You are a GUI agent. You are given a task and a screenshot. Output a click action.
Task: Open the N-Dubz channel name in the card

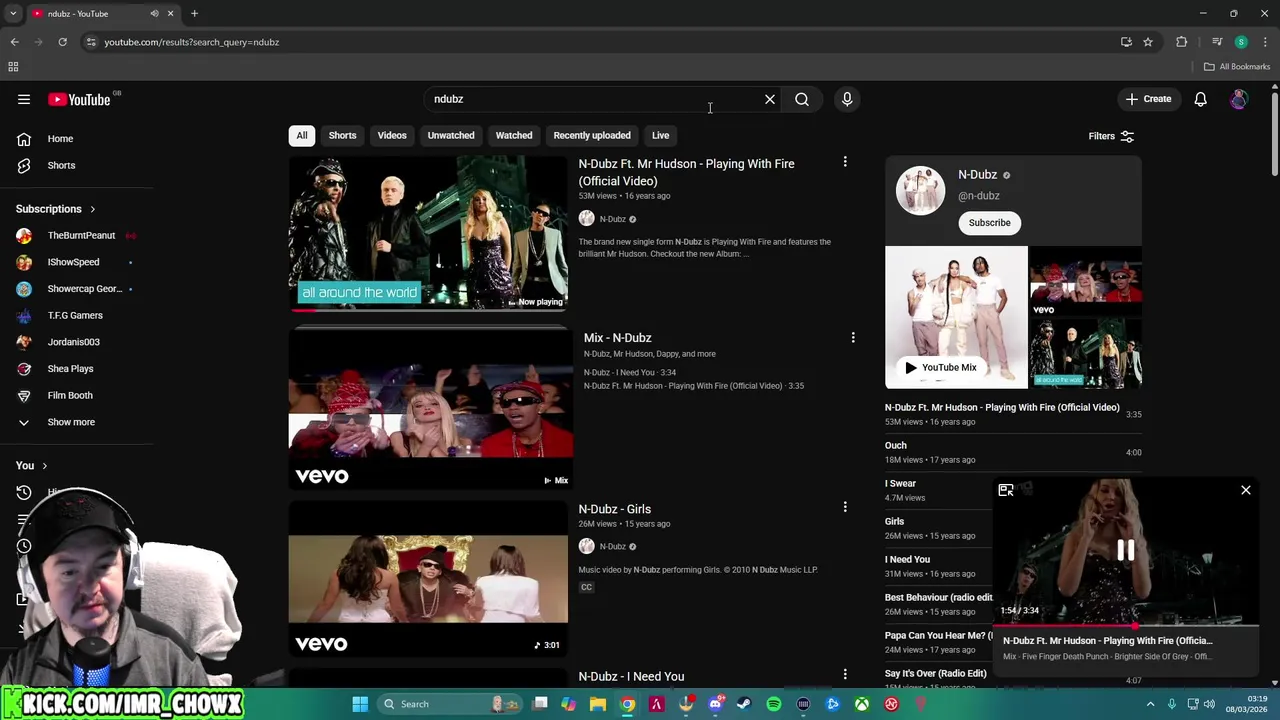(x=977, y=175)
